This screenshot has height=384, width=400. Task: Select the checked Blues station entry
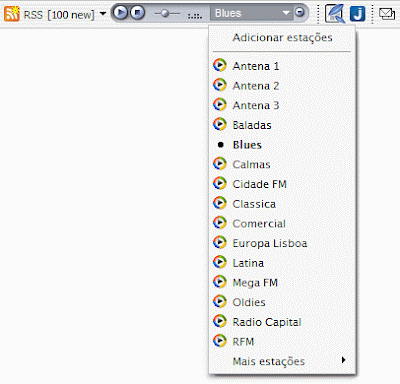coord(282,145)
